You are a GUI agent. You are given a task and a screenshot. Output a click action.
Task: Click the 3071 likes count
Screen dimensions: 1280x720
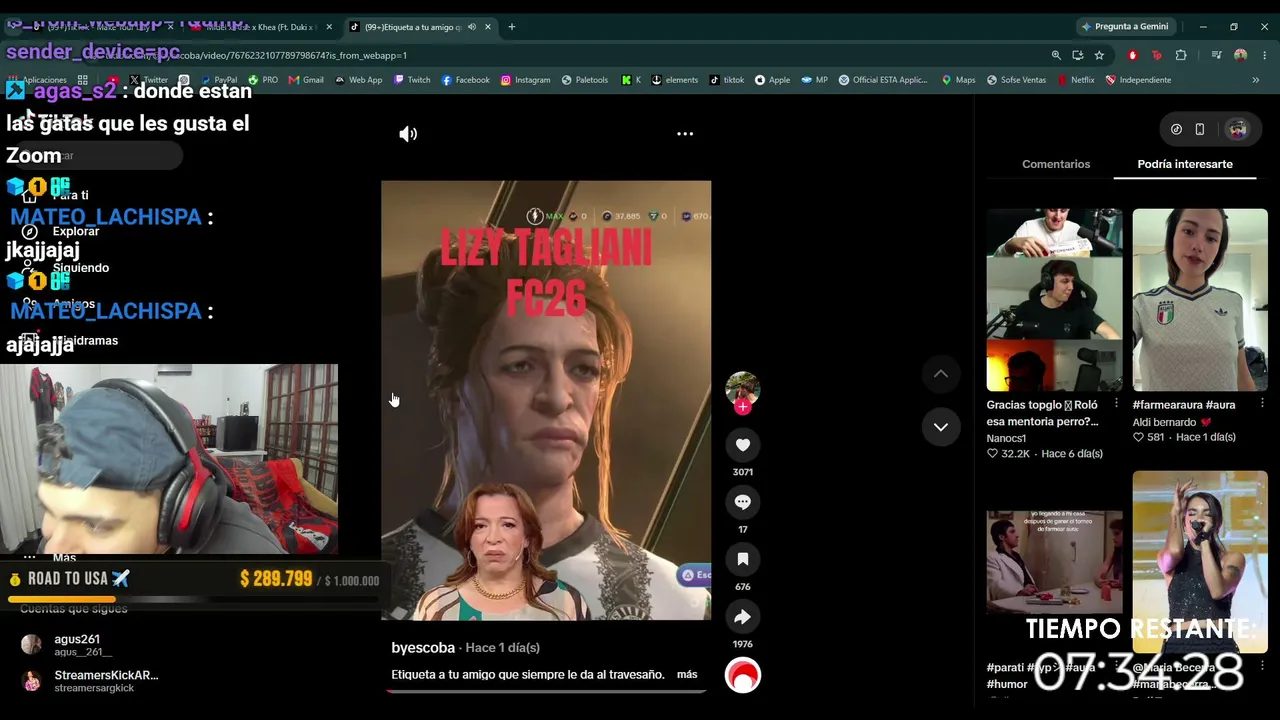(x=742, y=472)
